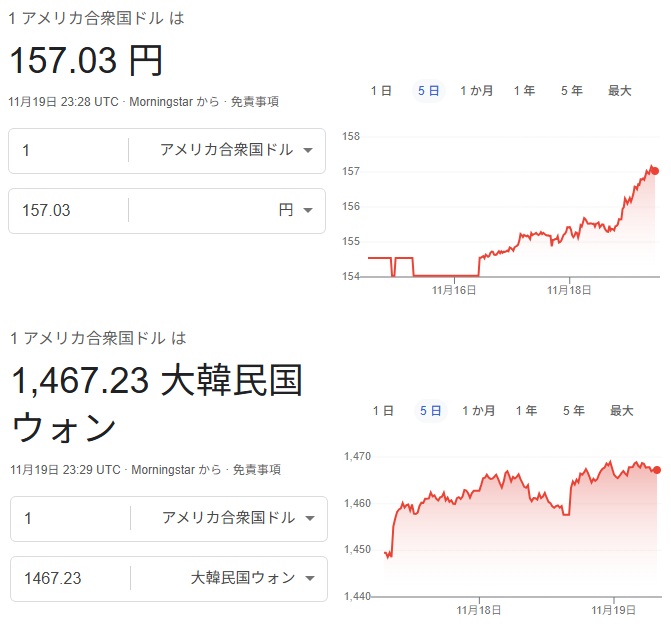Show 5年 range on yen chart

(x=572, y=90)
